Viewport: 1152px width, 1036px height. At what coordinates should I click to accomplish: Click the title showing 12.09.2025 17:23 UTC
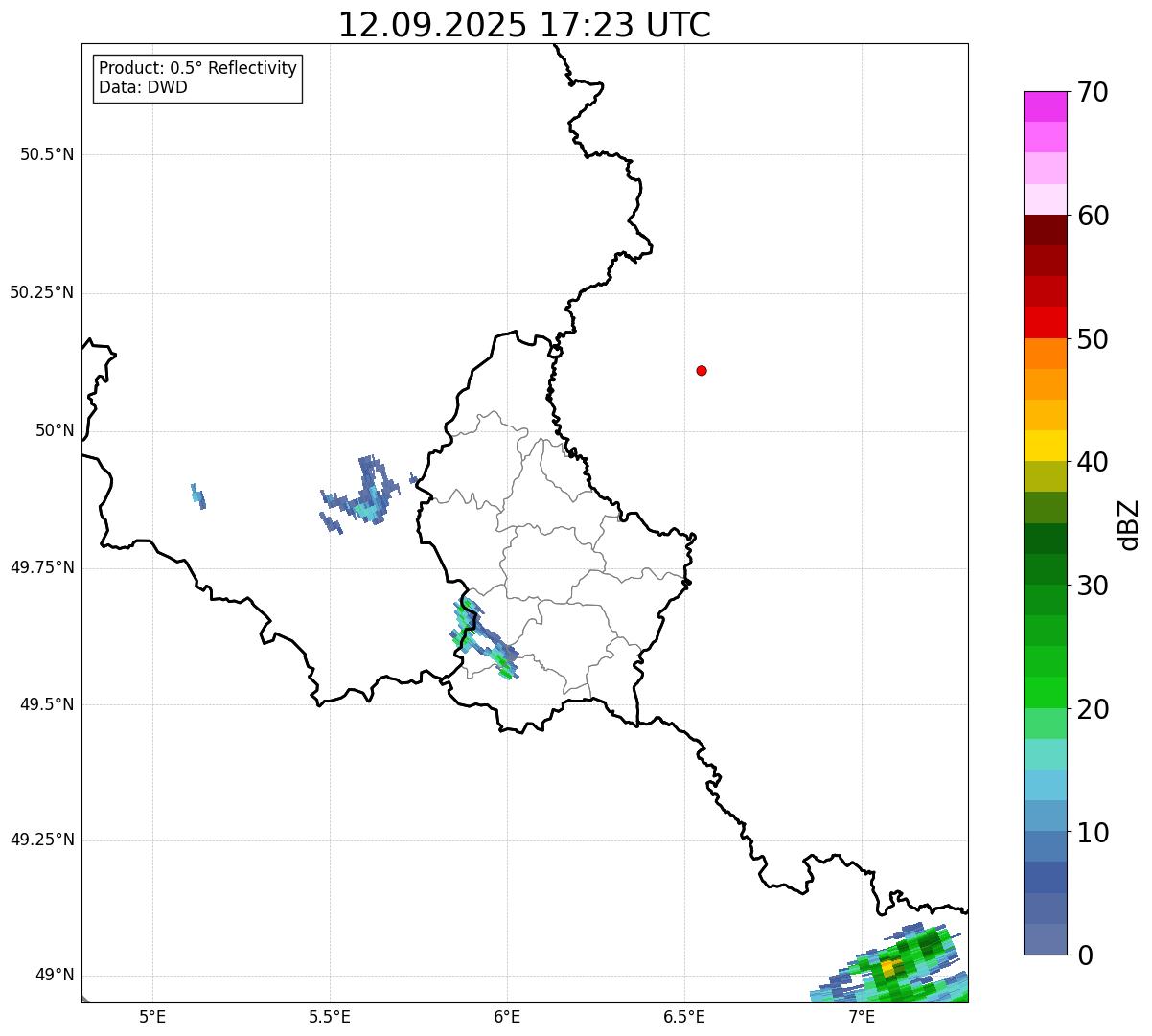click(524, 25)
